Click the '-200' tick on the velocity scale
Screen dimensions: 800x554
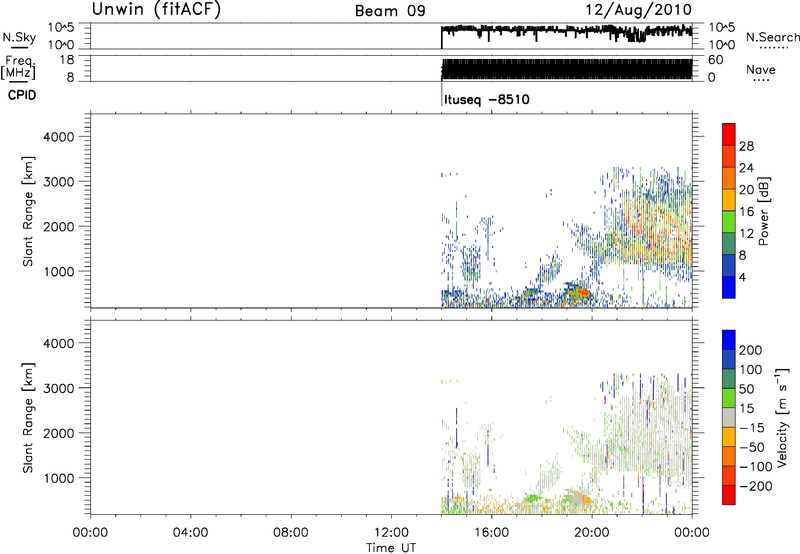pyautogui.click(x=756, y=486)
